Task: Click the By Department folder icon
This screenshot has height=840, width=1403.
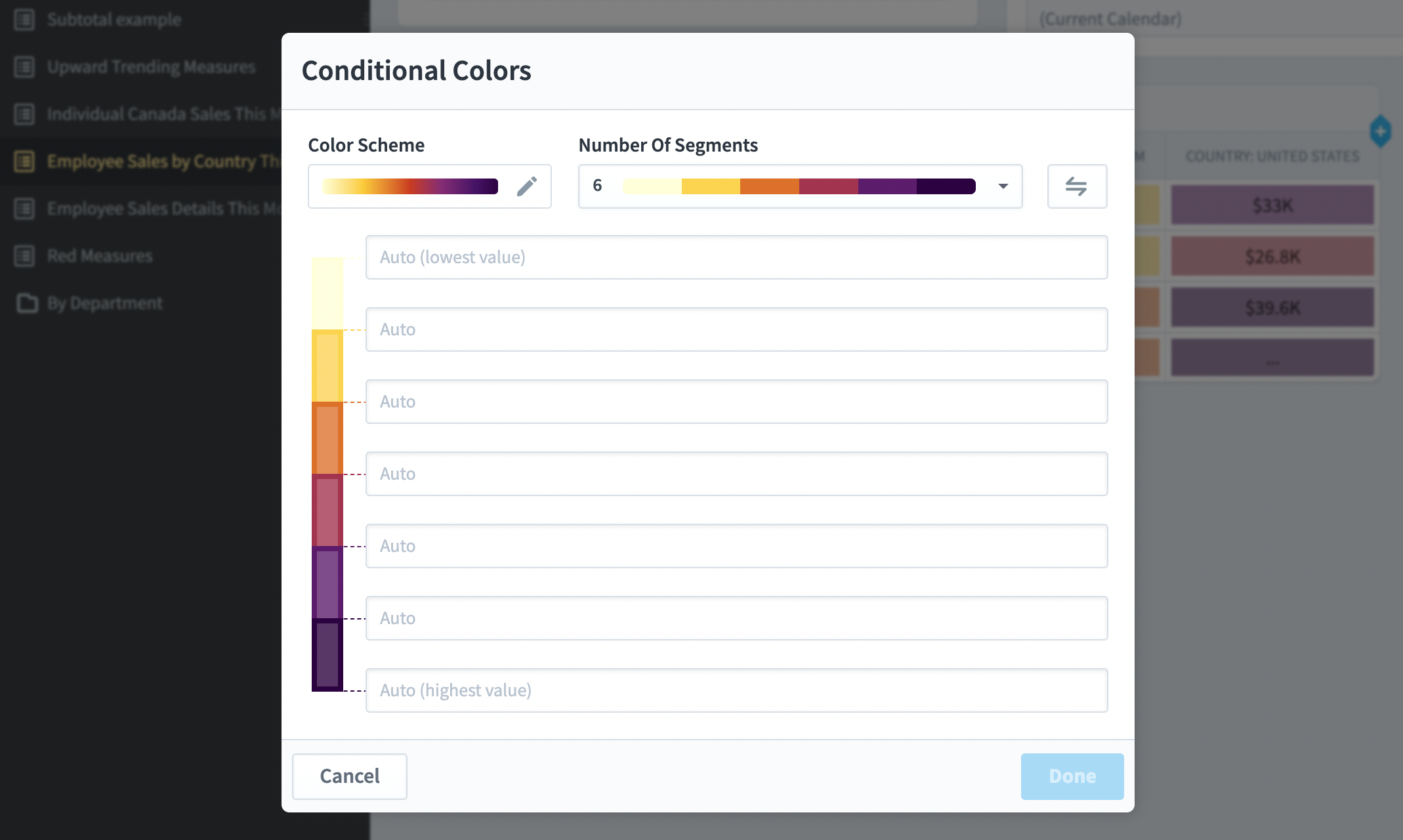Action: pyautogui.click(x=26, y=303)
